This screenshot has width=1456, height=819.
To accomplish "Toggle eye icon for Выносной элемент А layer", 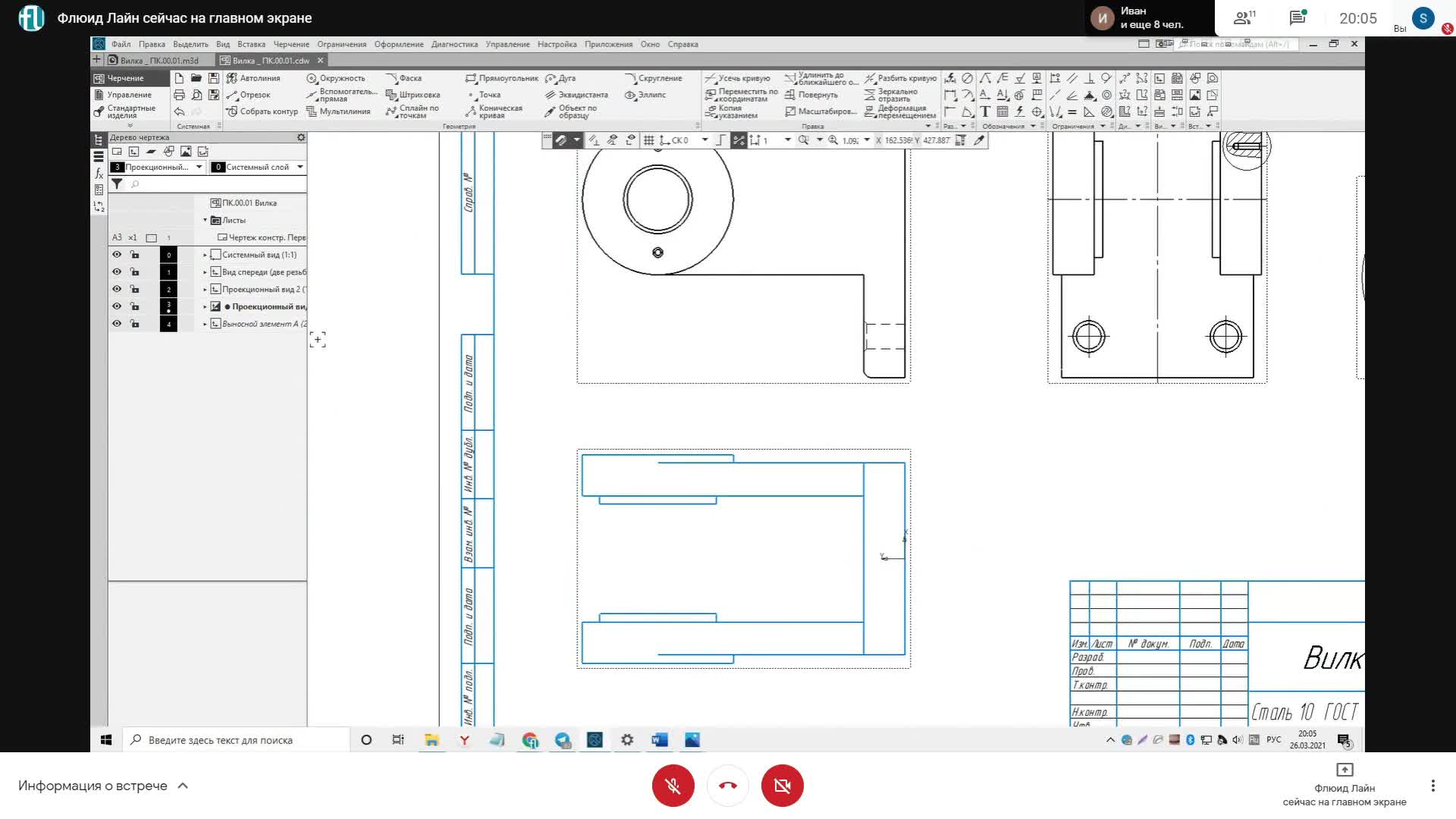I will pos(116,324).
